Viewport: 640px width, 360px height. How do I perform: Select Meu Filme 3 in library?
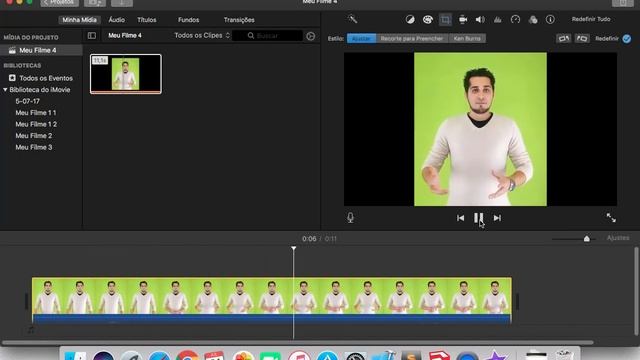33,147
